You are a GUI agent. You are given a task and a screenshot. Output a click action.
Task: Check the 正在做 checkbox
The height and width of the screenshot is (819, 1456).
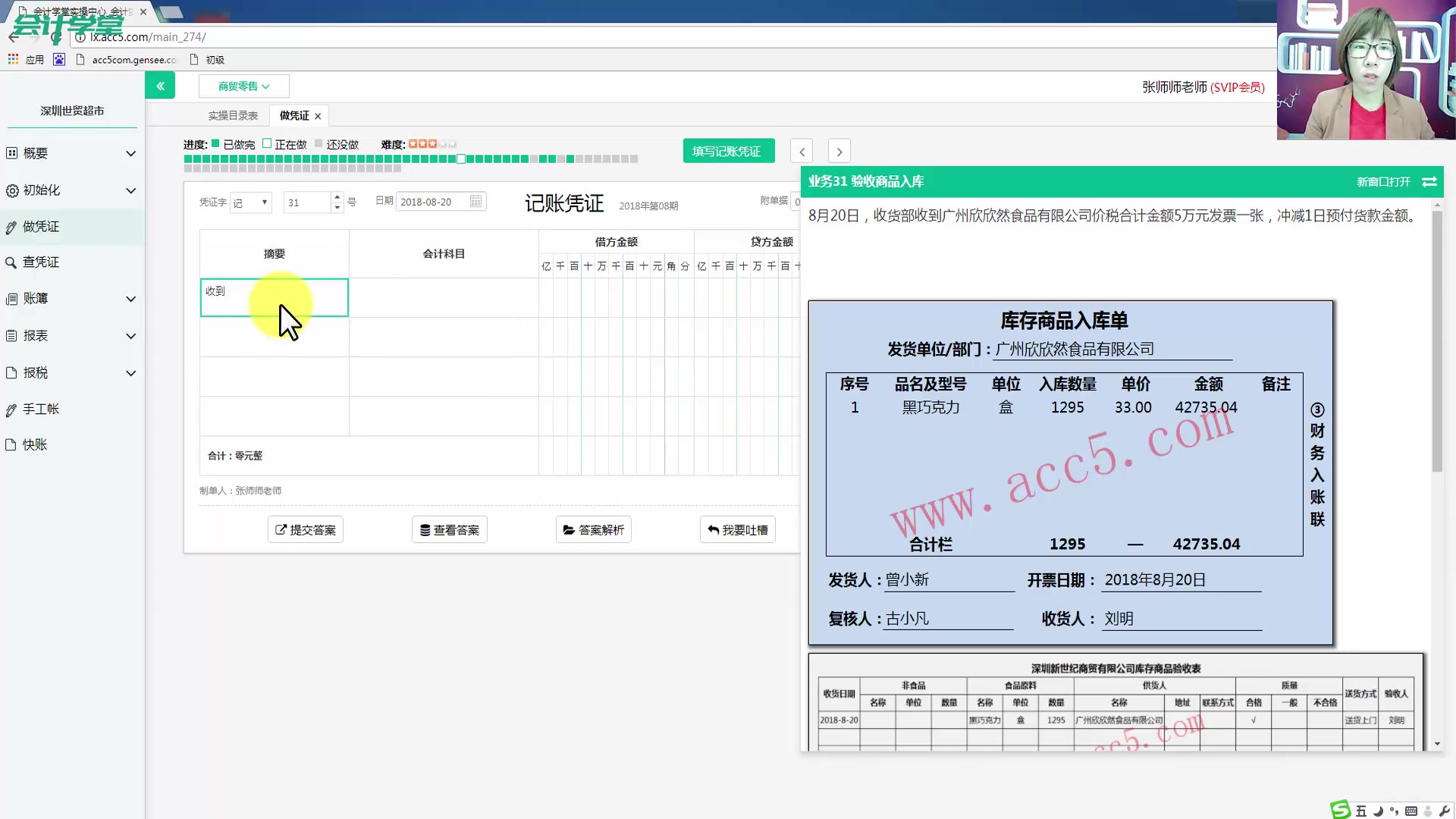coord(267,143)
